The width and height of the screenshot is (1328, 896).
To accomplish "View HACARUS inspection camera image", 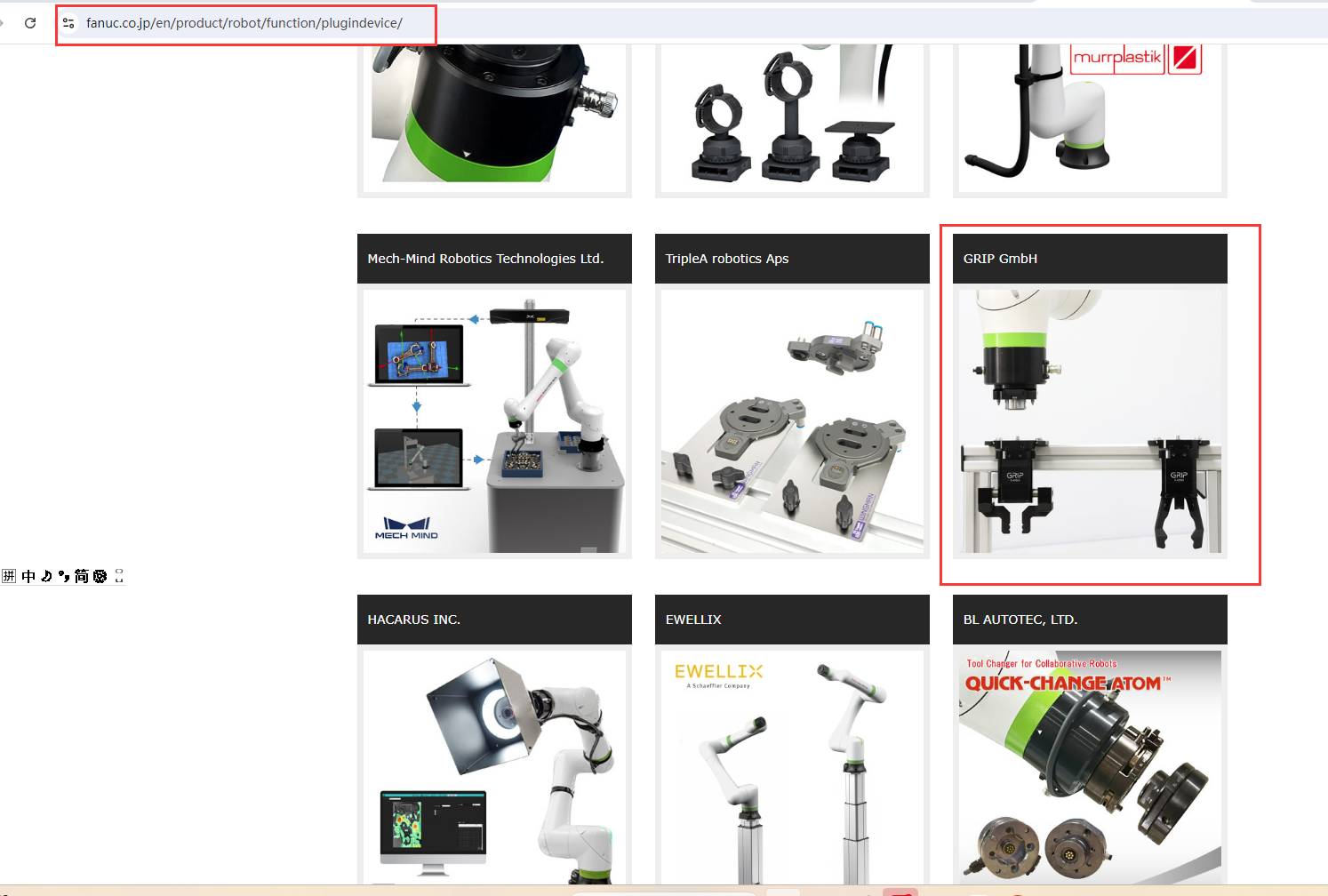I will coord(494,767).
